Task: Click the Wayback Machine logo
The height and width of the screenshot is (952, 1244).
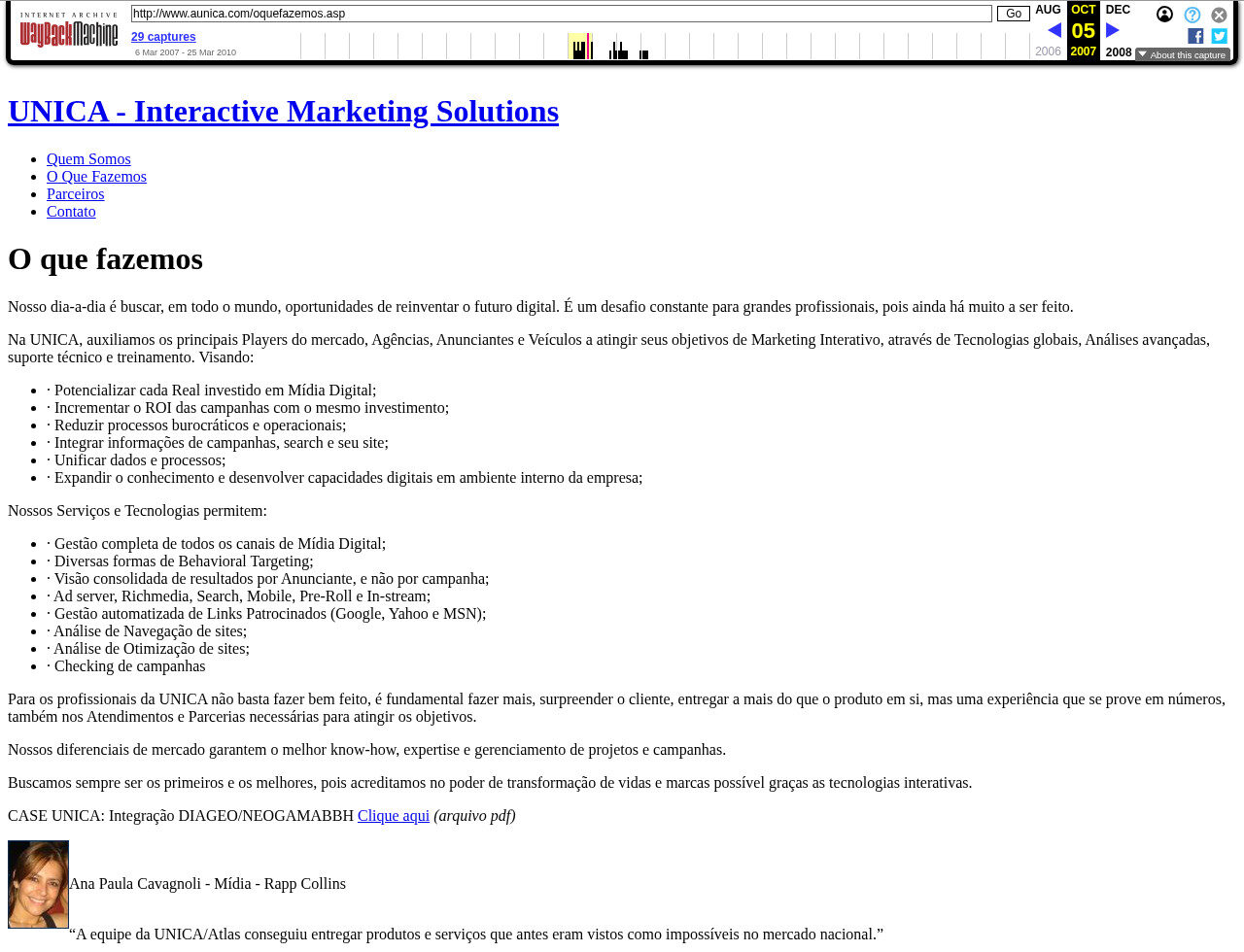Action: 68,30
